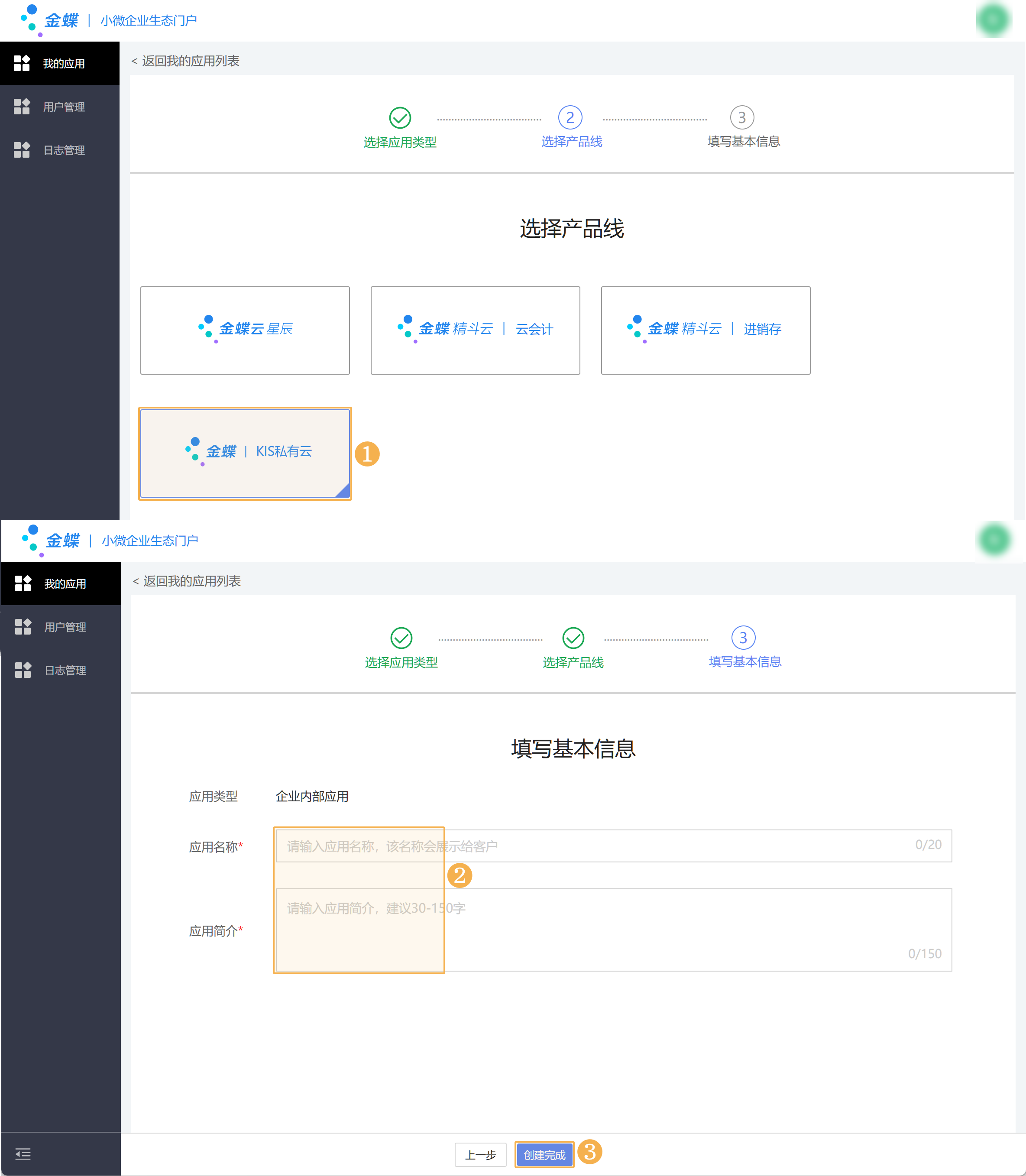
Task: Click green user avatar in top header
Action: coord(994,20)
